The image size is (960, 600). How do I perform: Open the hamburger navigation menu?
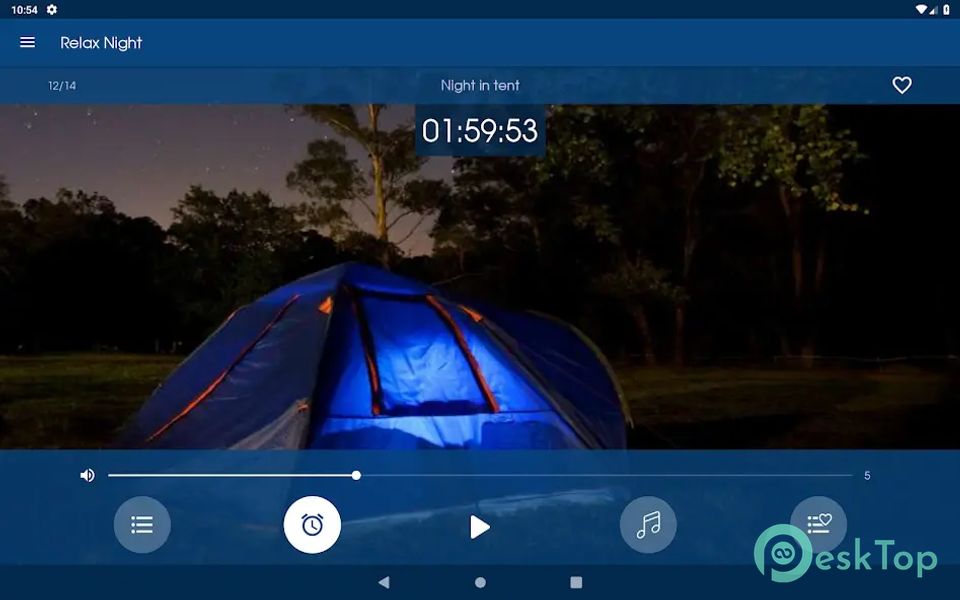coord(28,42)
